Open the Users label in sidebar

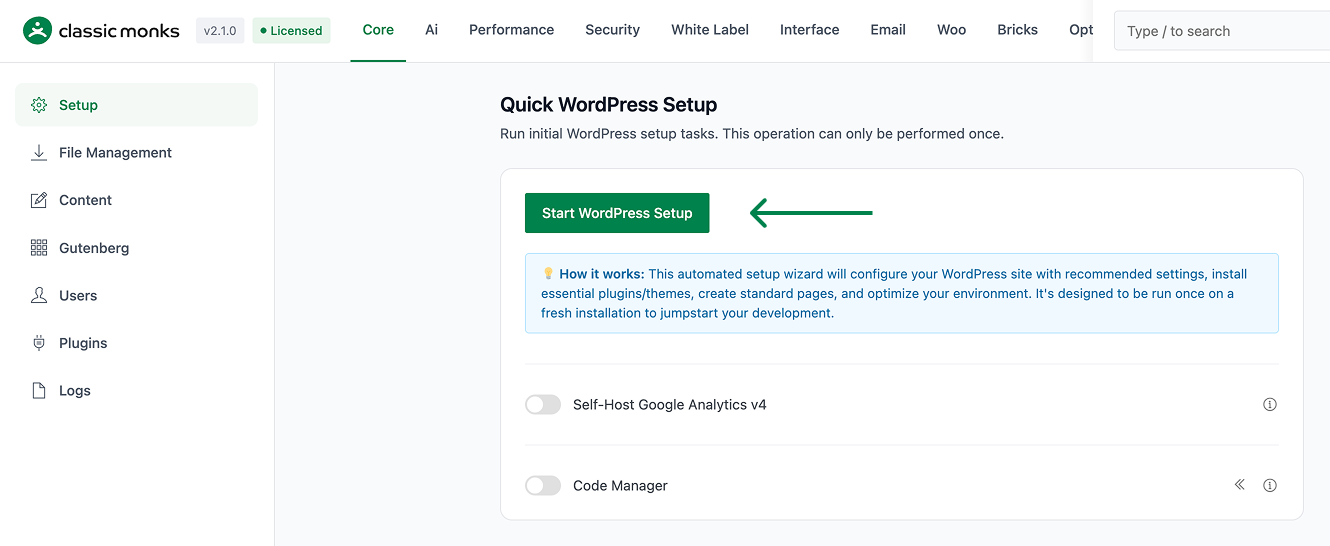[x=78, y=295]
